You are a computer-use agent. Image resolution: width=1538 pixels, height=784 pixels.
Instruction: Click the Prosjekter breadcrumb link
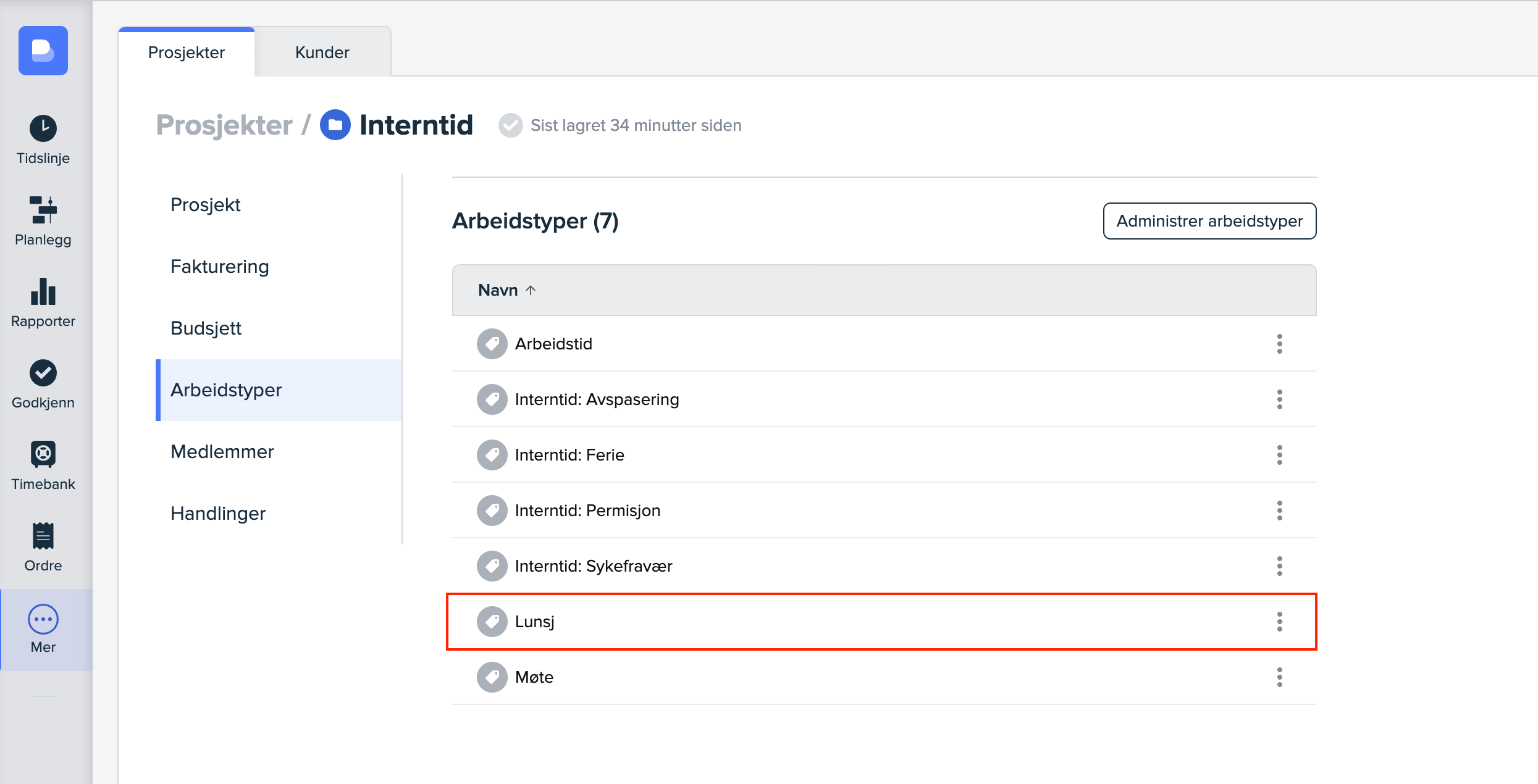[224, 125]
